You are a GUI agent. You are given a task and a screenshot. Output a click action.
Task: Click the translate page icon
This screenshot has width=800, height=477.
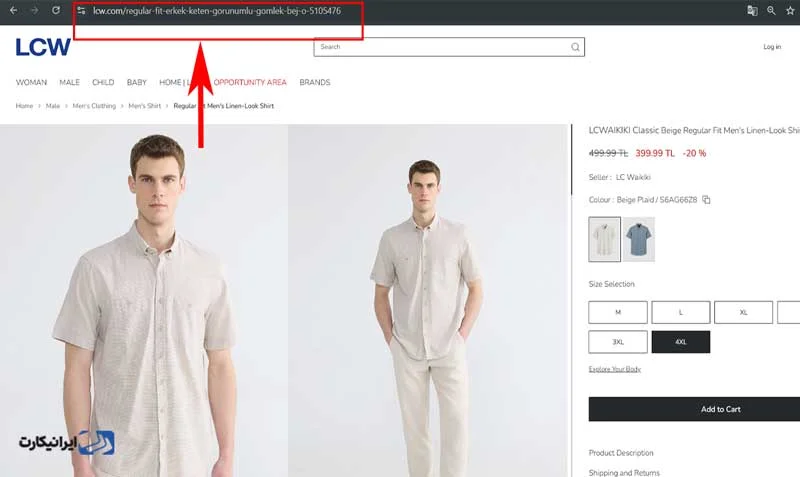(752, 10)
